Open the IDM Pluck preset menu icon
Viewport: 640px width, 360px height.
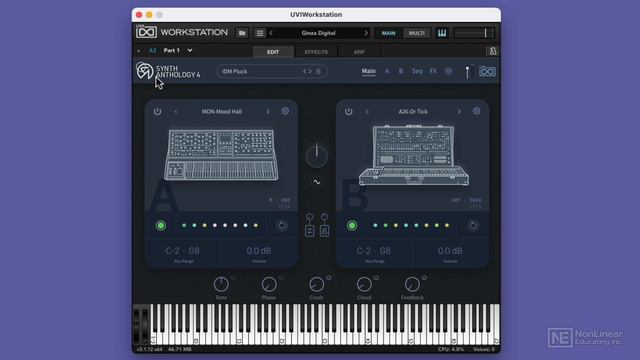tap(318, 71)
